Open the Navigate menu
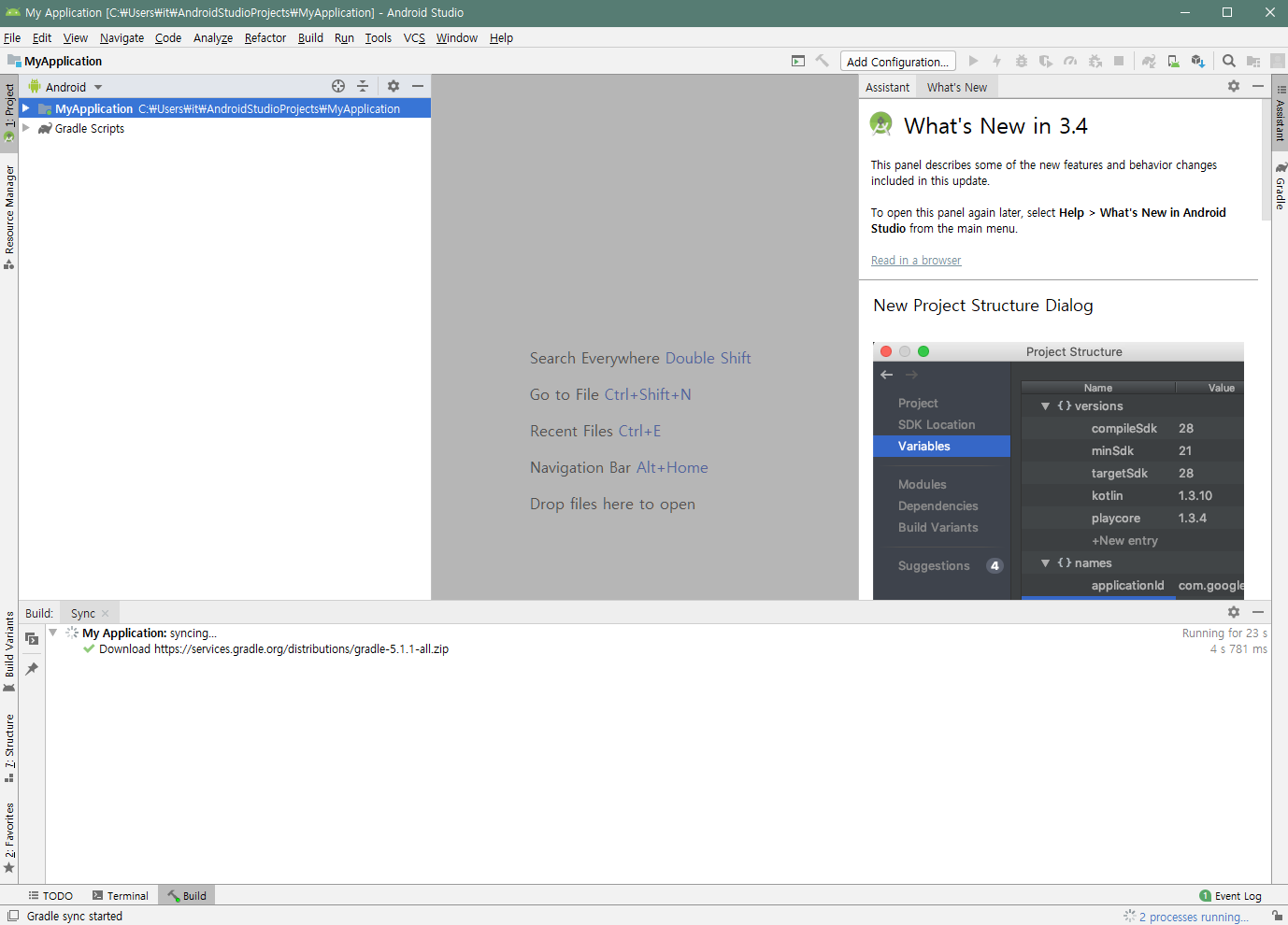 pyautogui.click(x=122, y=37)
